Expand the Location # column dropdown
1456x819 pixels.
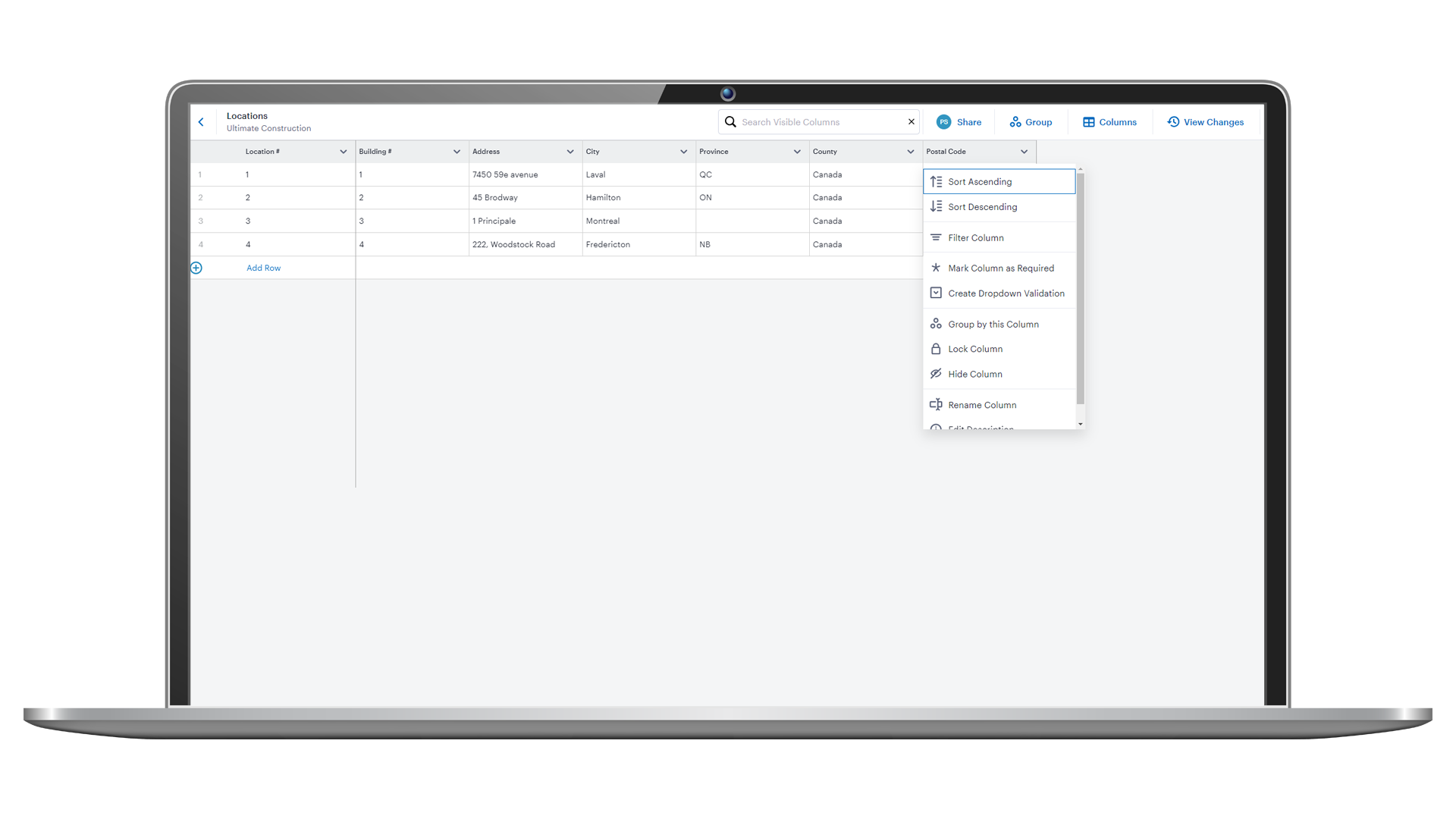(x=344, y=152)
